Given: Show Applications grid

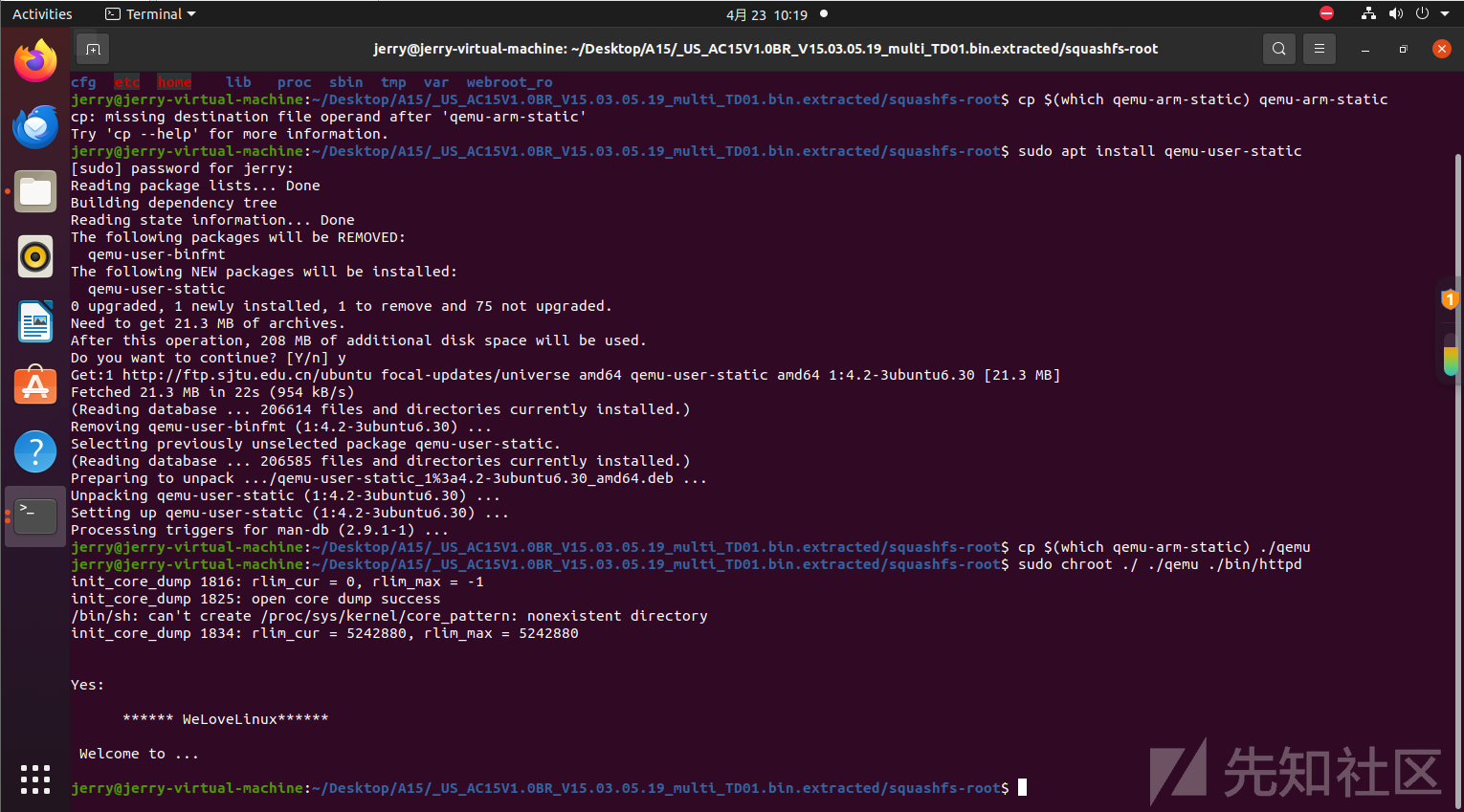Looking at the screenshot, I should (x=35, y=779).
